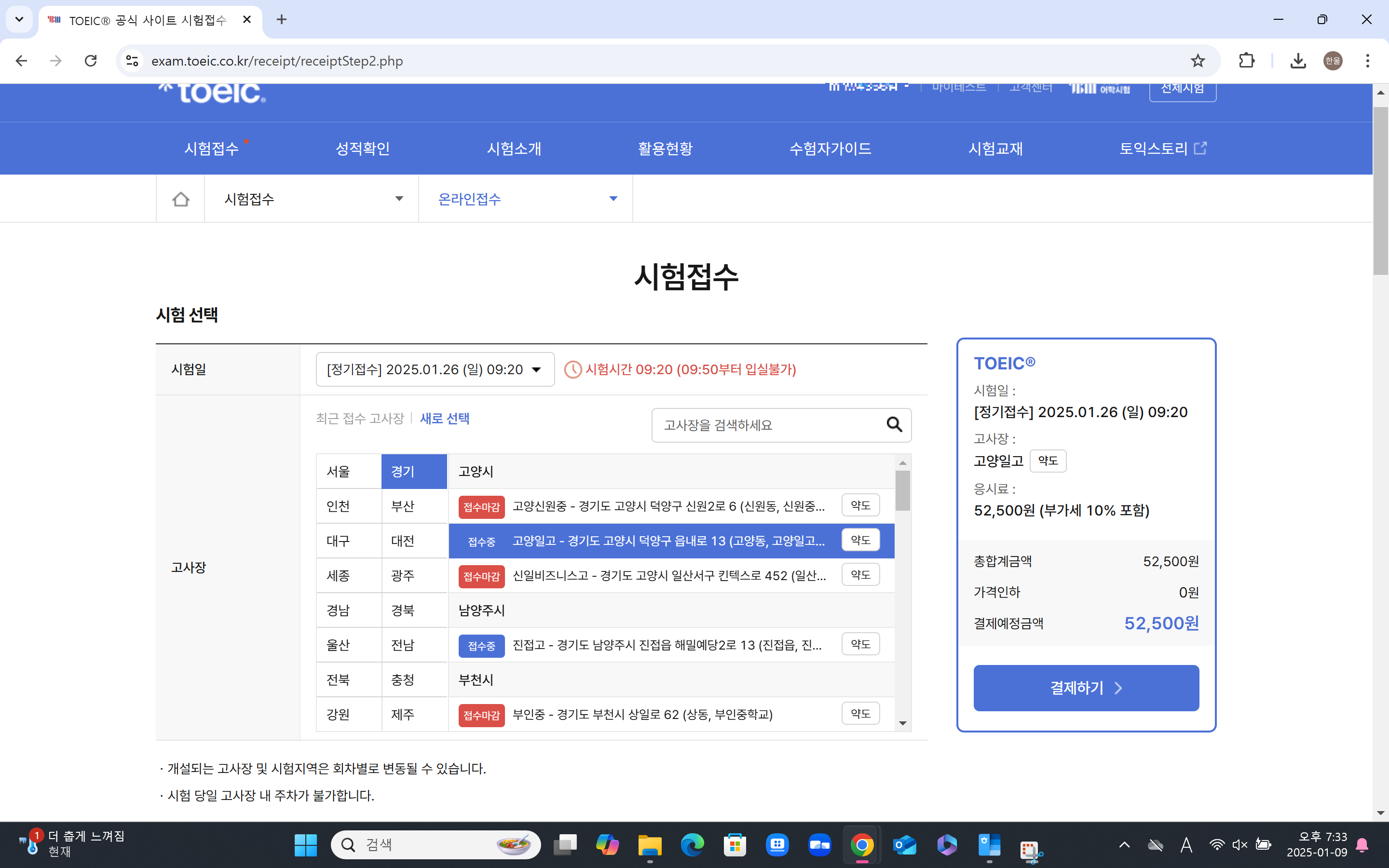Bookmark this page with the star icon
Image resolution: width=1389 pixels, height=868 pixels.
(x=1198, y=61)
